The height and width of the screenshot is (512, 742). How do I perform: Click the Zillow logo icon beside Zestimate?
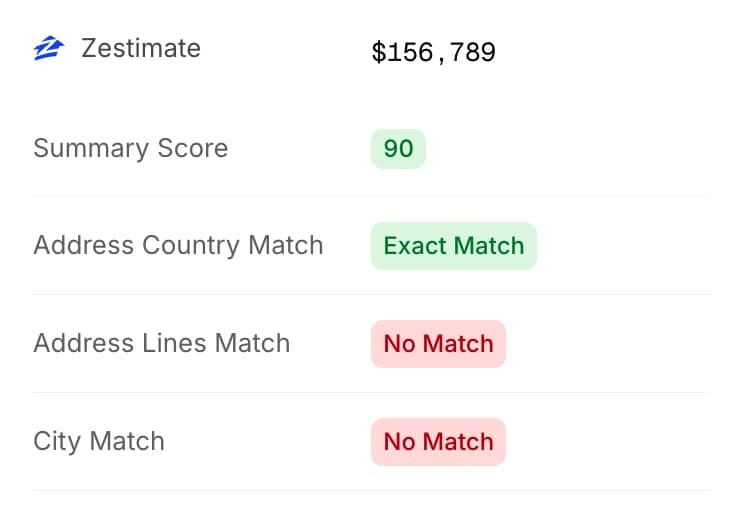coord(48,48)
